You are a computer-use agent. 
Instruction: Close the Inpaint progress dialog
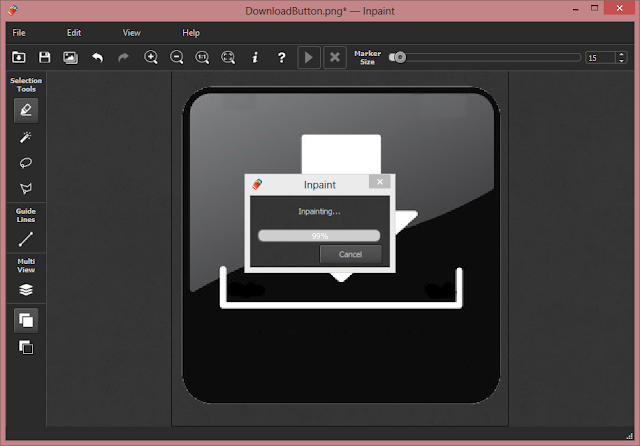coord(380,182)
